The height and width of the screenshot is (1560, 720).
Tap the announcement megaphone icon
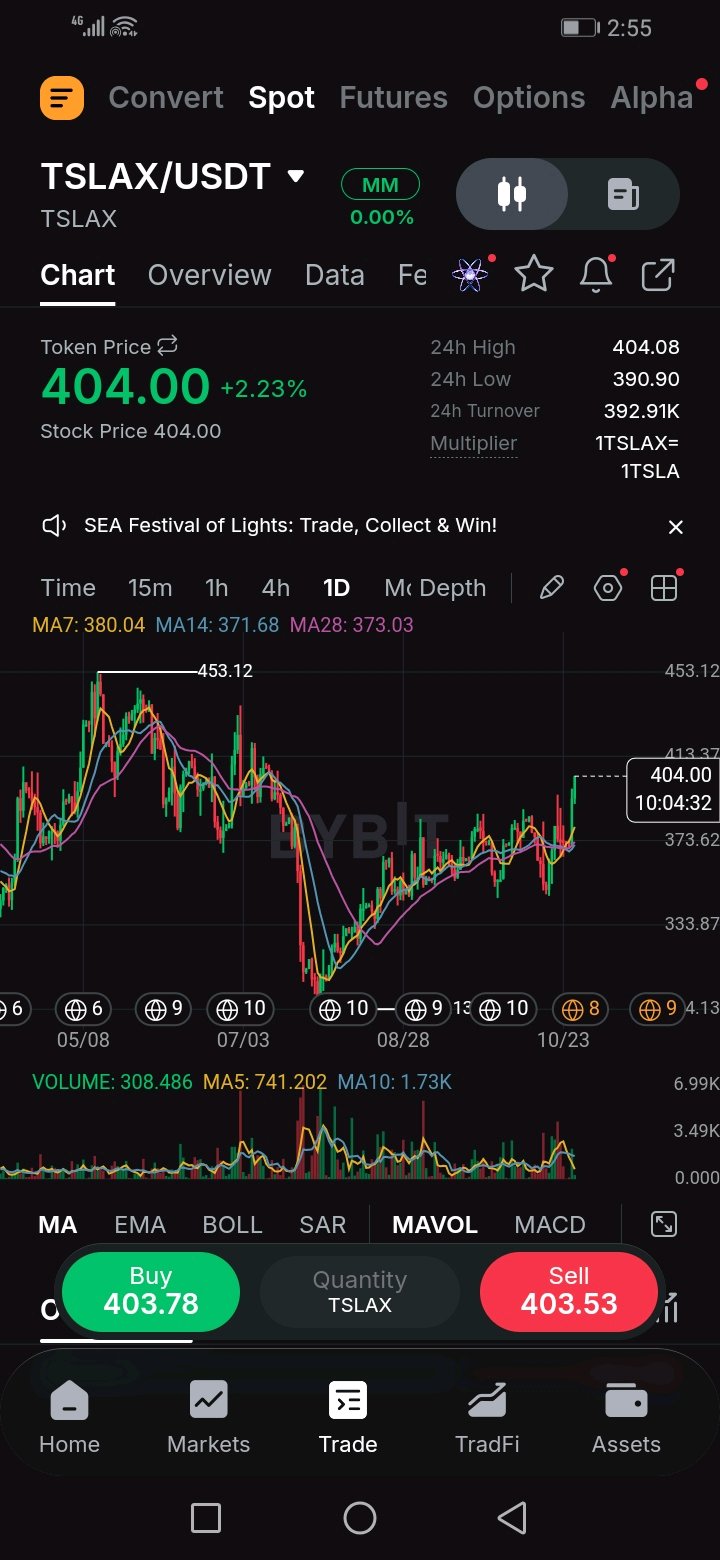[x=54, y=525]
